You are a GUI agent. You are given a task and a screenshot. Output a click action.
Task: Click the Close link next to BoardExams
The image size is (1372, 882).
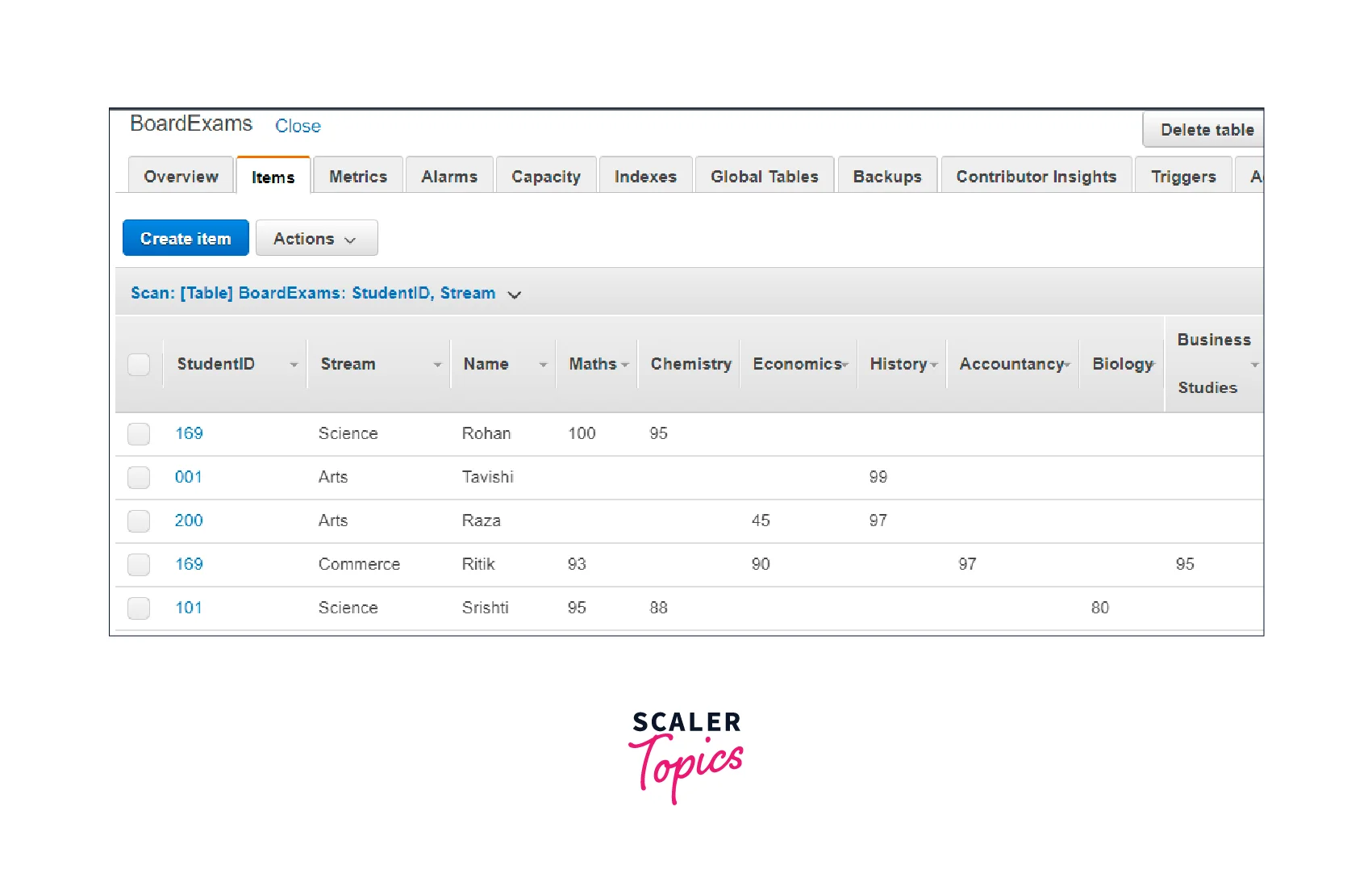coord(298,127)
